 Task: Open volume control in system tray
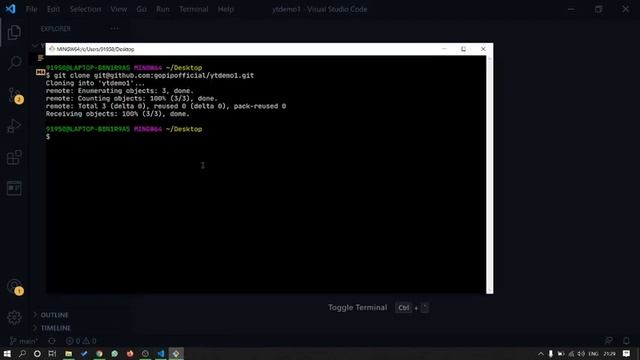click(x=581, y=353)
